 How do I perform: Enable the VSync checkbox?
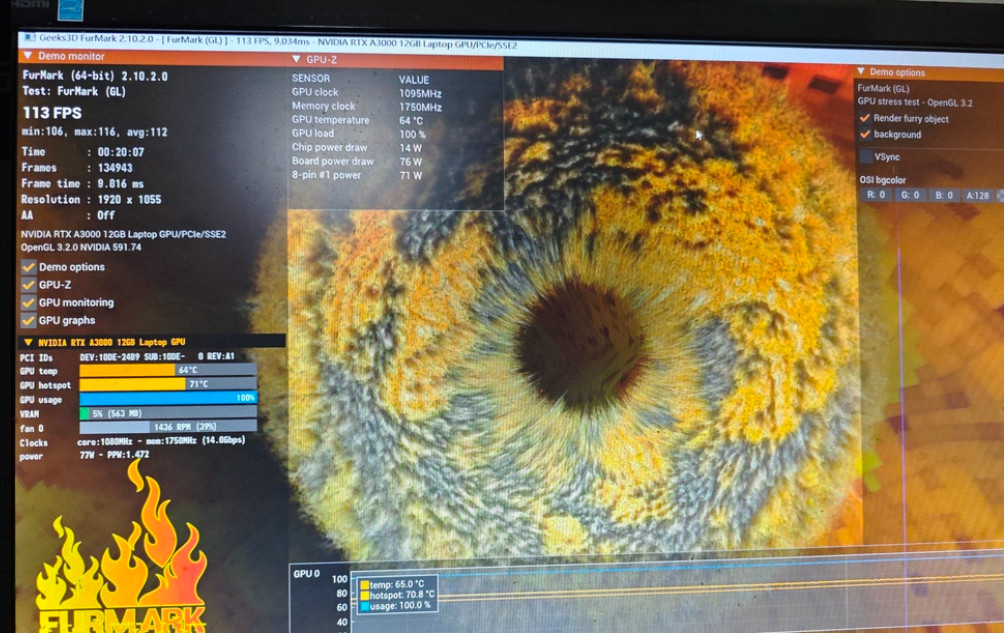click(x=866, y=157)
